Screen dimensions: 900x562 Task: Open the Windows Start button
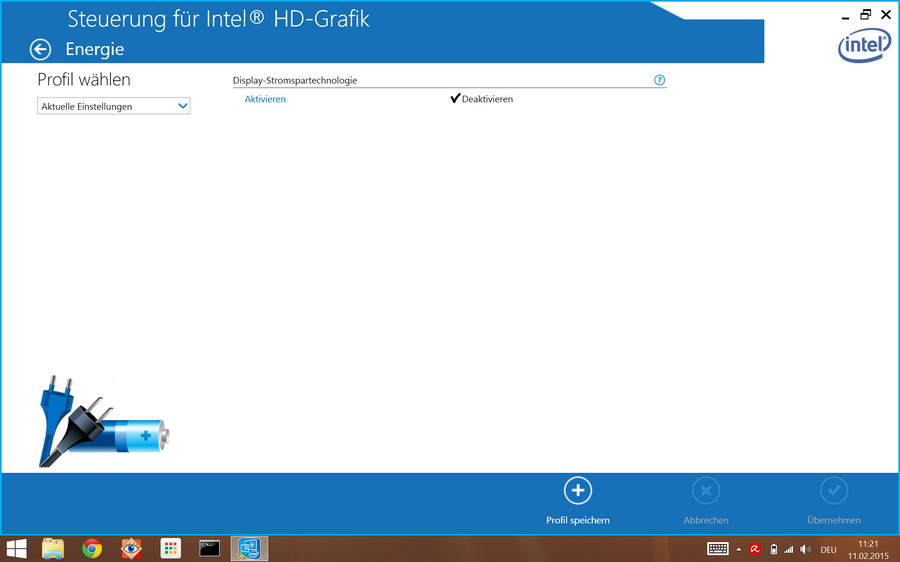tap(16, 549)
